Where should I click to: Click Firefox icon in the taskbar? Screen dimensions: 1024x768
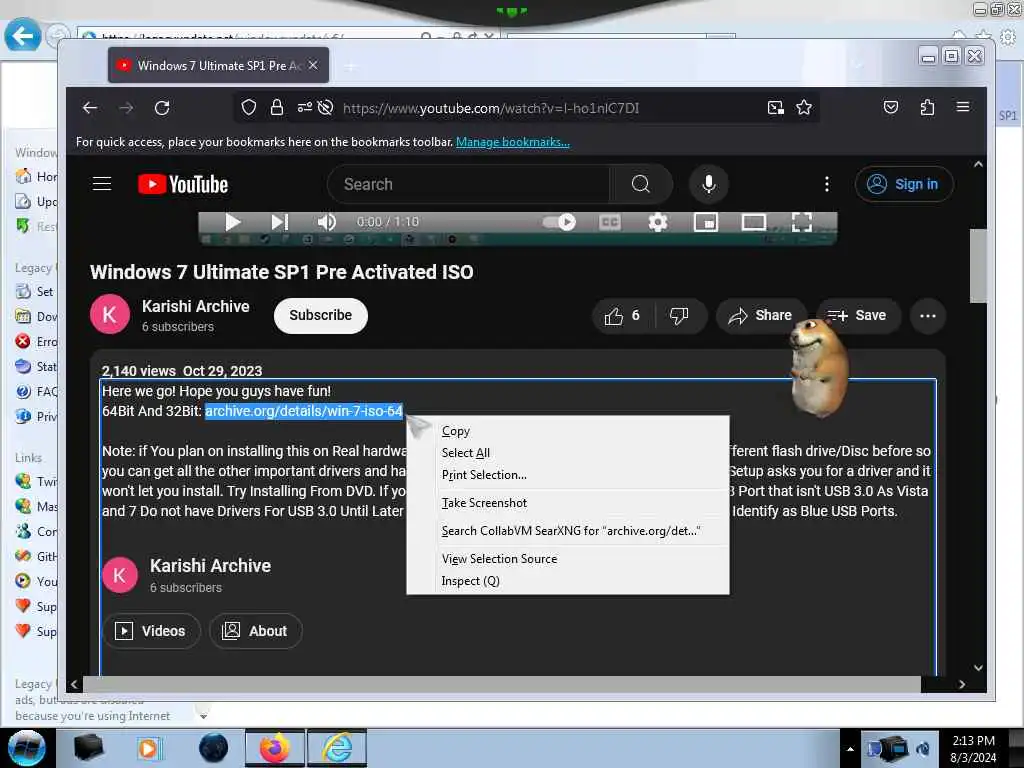pos(274,748)
